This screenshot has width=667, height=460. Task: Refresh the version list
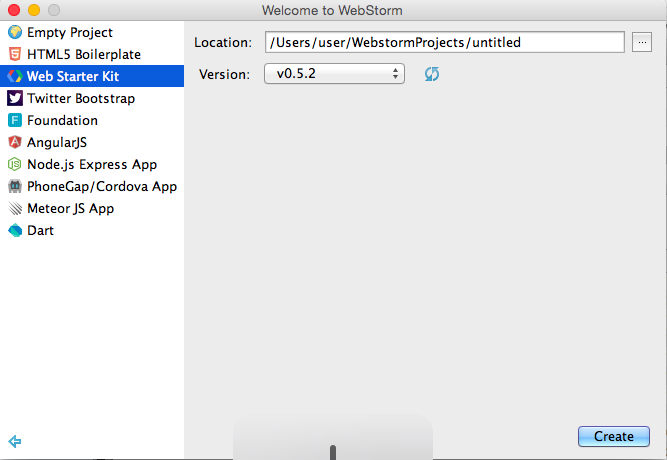click(432, 74)
